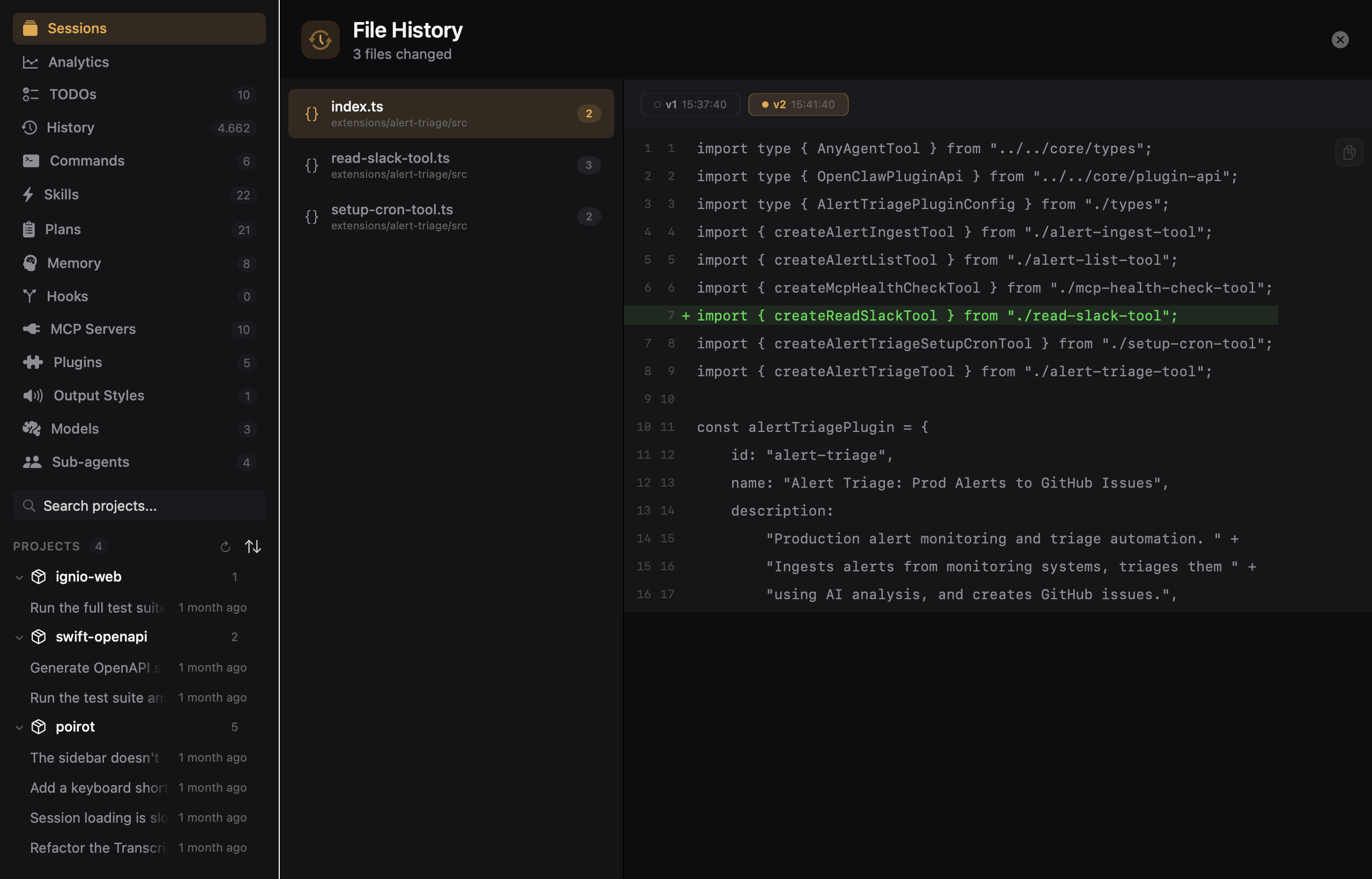Collapse the ignio-web project
This screenshot has height=879, width=1372.
click(19, 577)
